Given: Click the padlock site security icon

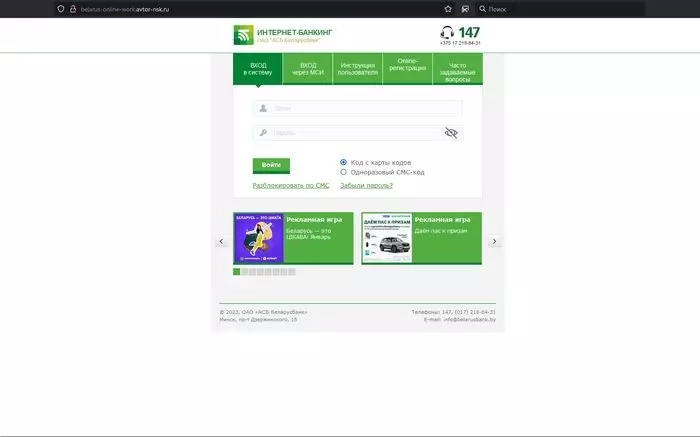Looking at the screenshot, I should pos(73,9).
